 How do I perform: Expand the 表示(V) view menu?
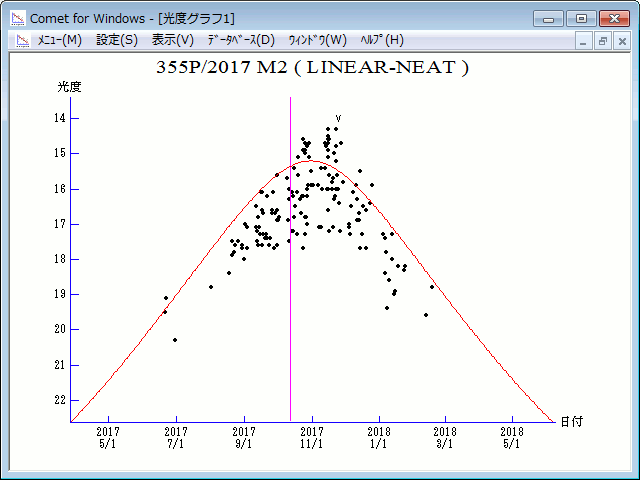[173, 40]
